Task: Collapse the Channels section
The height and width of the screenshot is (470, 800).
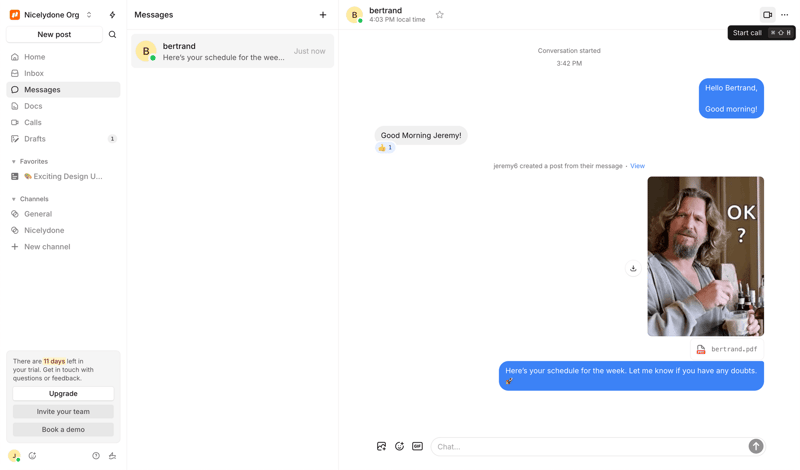Action: point(14,199)
